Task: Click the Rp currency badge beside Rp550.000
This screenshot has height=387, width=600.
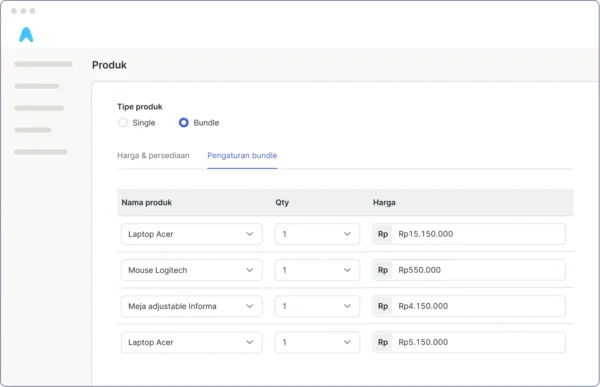Action: coord(383,270)
